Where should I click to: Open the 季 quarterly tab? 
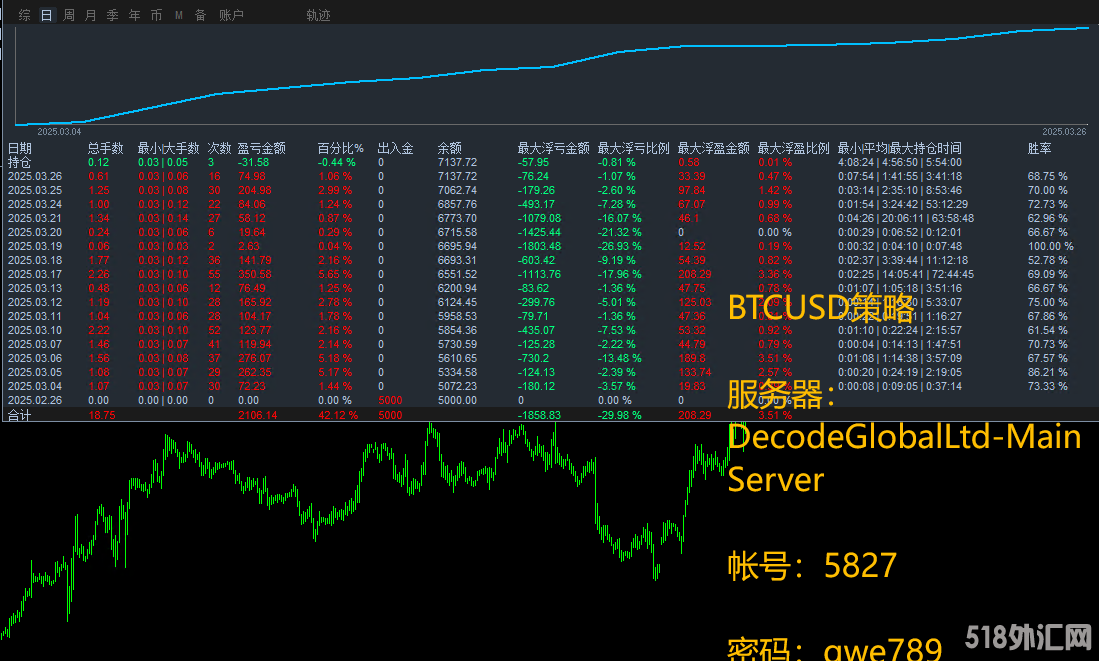click(x=112, y=15)
